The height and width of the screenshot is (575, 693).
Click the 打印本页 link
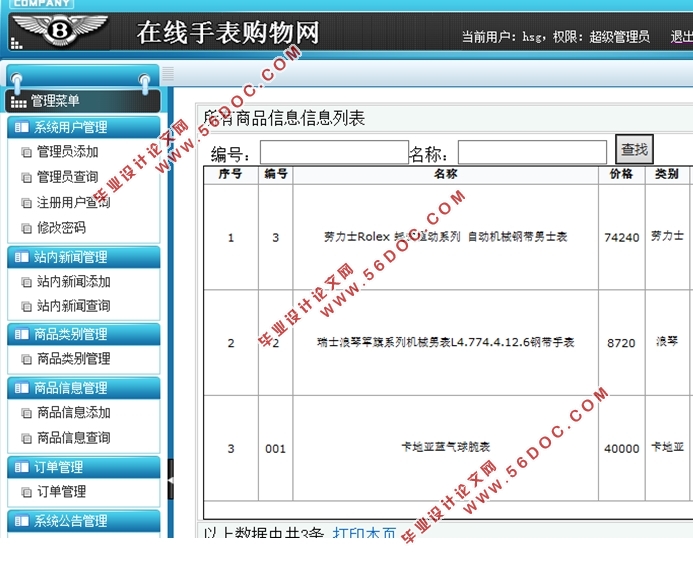(364, 534)
